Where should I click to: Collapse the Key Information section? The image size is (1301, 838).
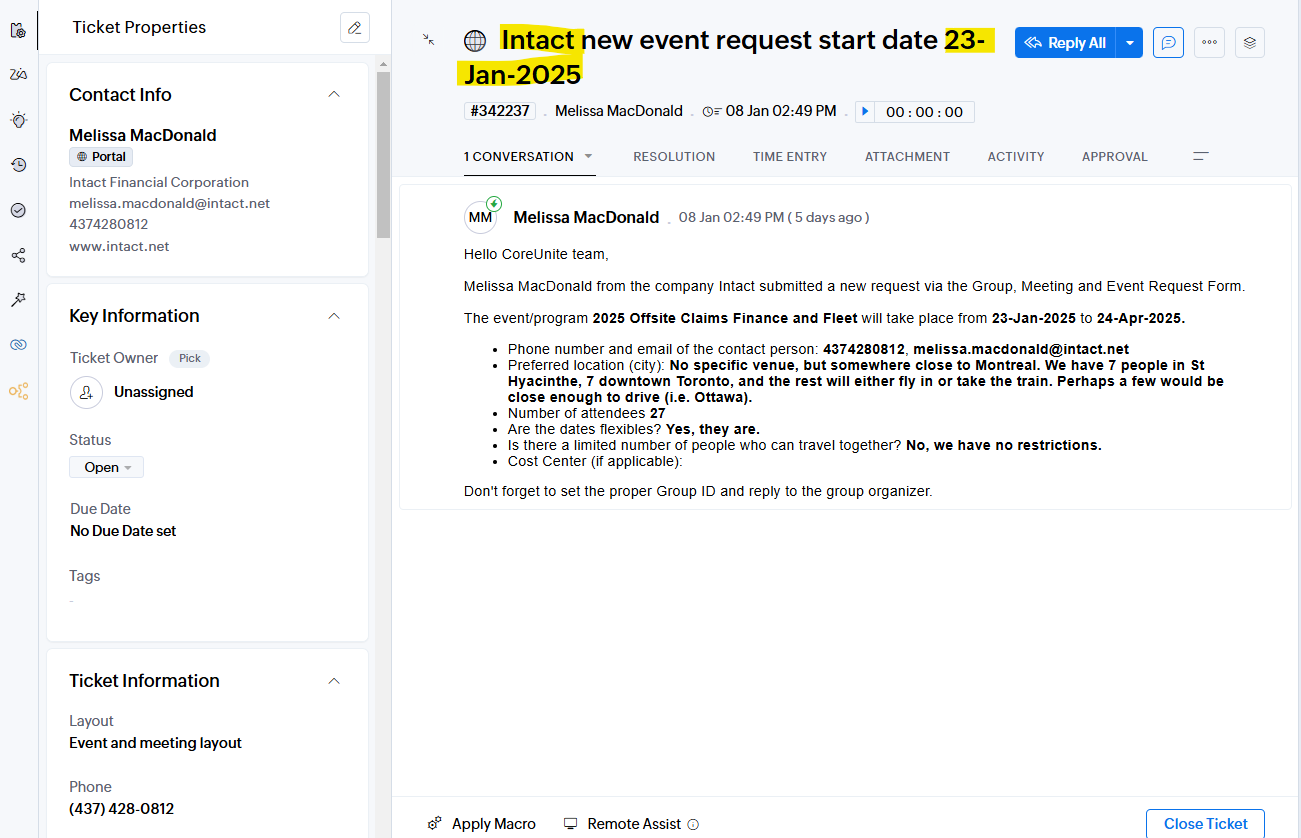334,316
